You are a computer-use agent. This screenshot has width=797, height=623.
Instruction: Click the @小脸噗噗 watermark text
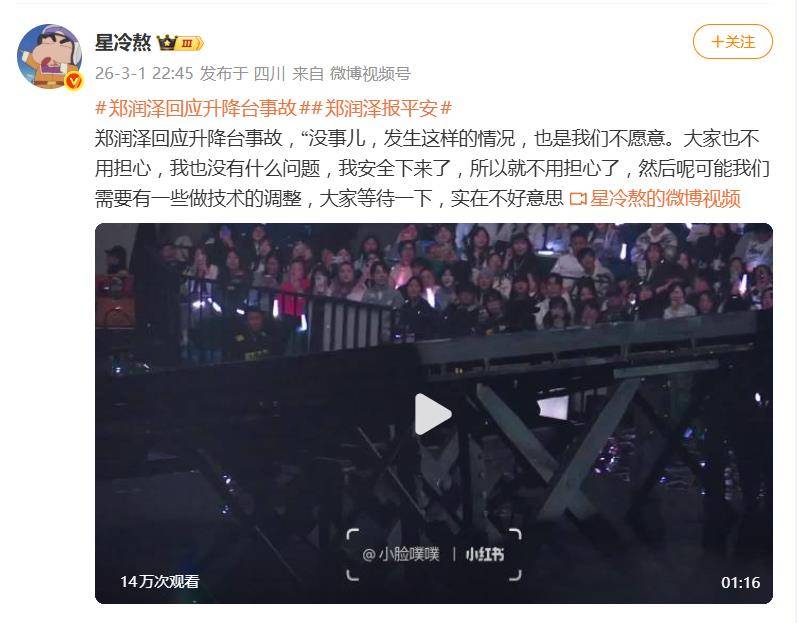401,554
